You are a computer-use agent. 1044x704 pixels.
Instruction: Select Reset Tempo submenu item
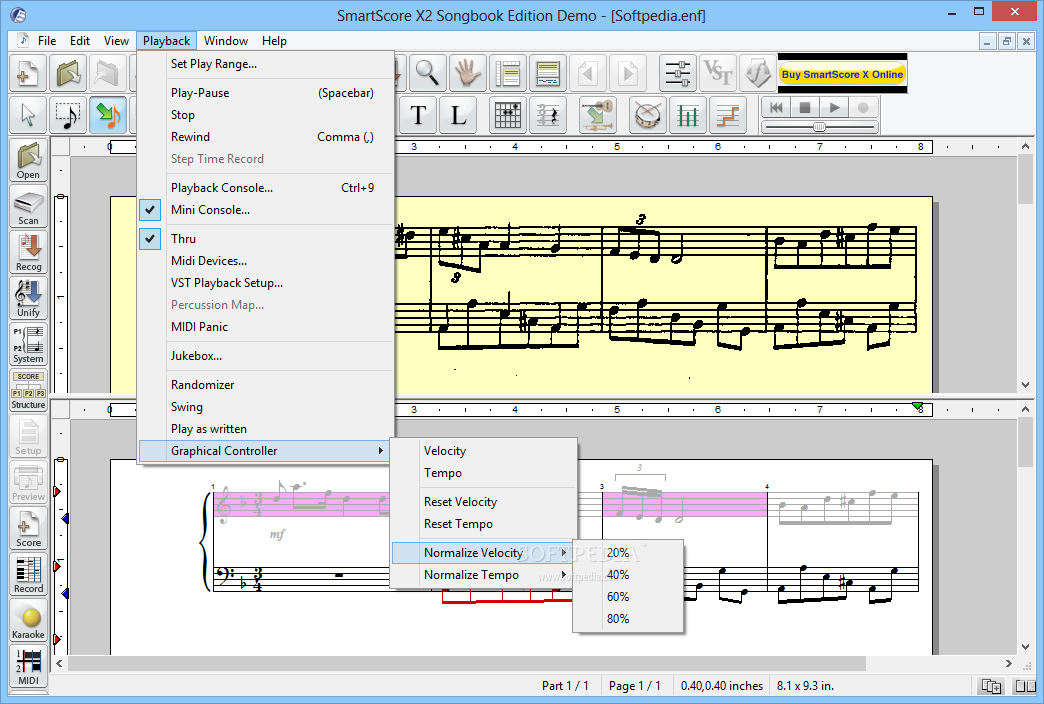(482, 524)
